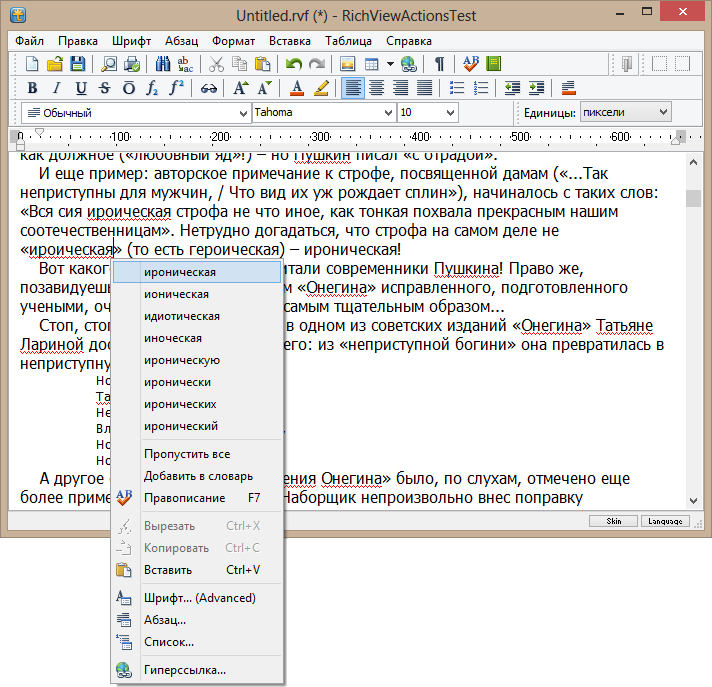Expand the font size 10 dropdown
The height and width of the screenshot is (687, 712).
[x=450, y=113]
